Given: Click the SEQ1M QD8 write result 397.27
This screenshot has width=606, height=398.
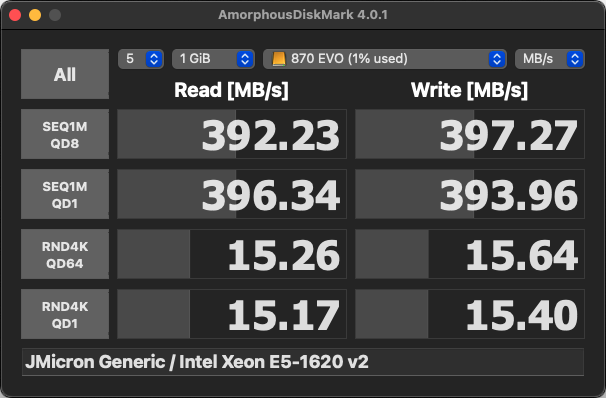Looking at the screenshot, I should coord(470,134).
